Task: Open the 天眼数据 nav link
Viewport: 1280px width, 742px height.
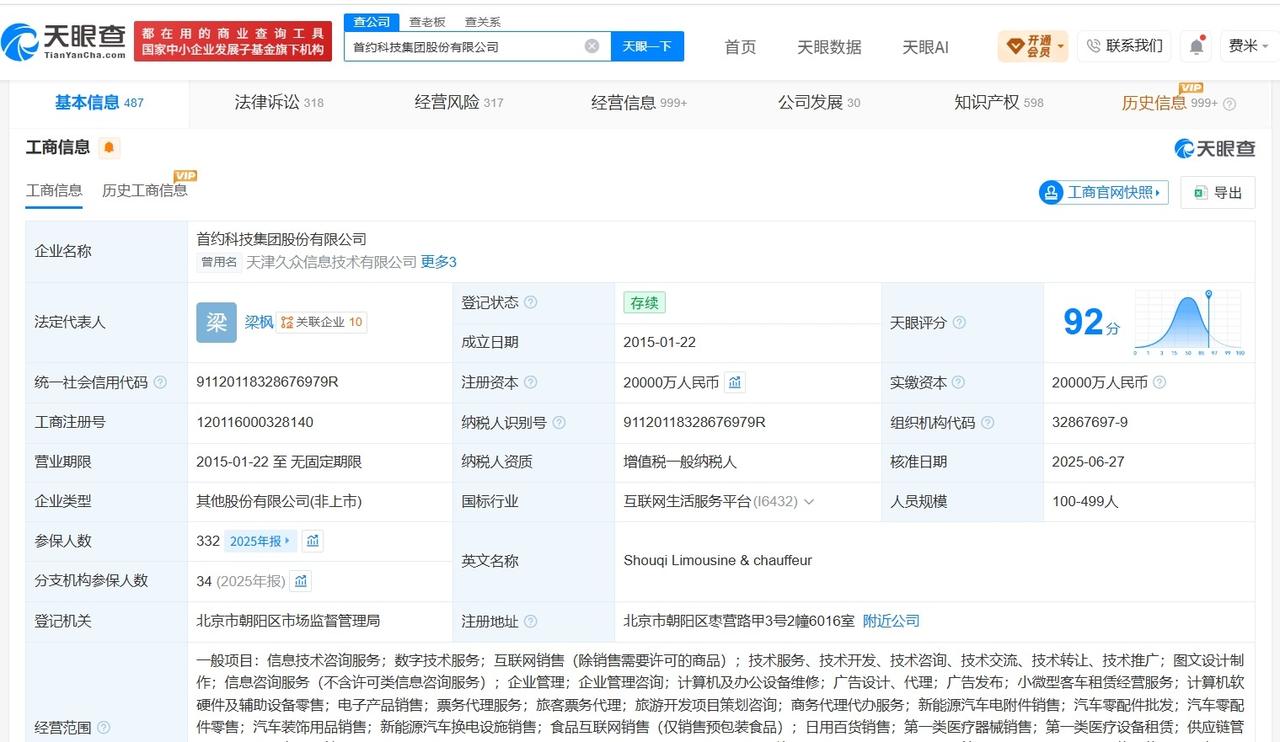Action: 829,47
